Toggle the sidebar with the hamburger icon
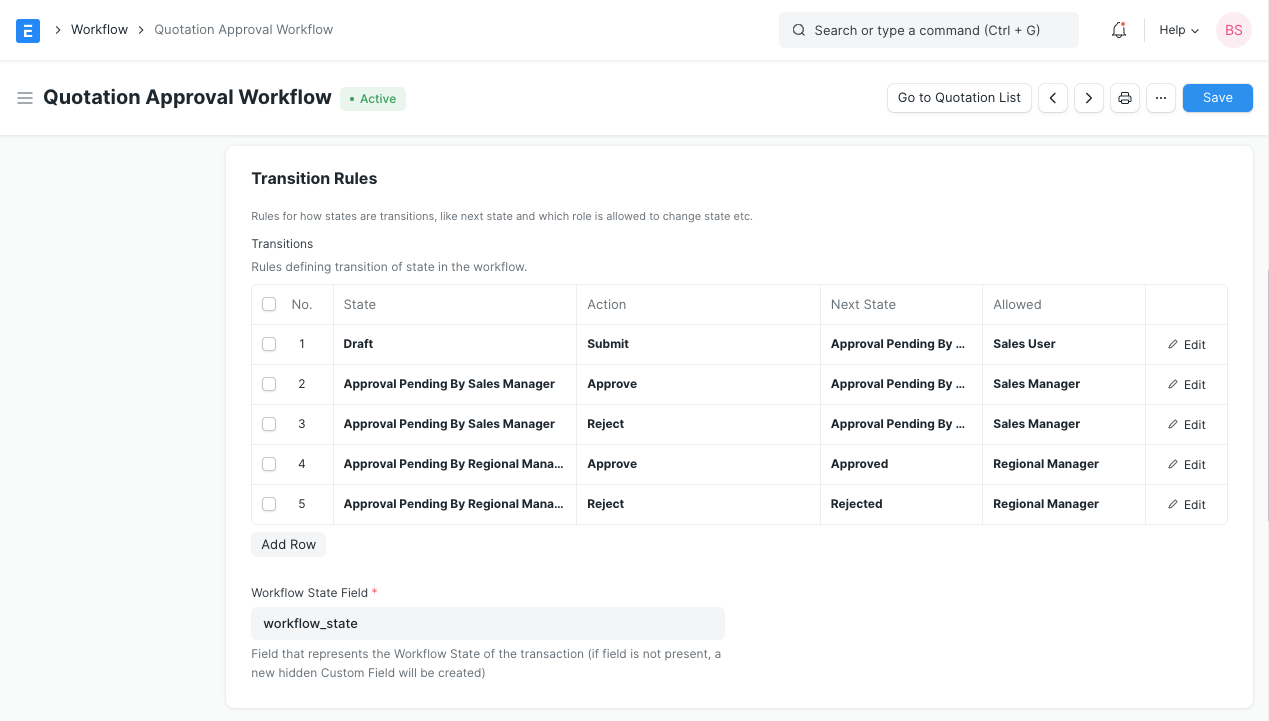 click(x=25, y=97)
